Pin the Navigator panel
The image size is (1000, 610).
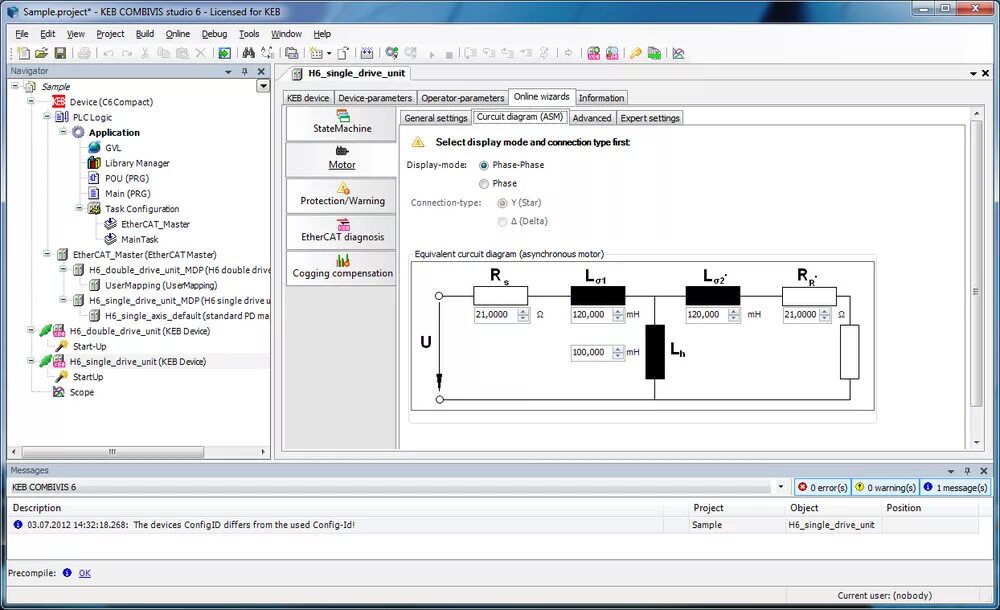(245, 71)
